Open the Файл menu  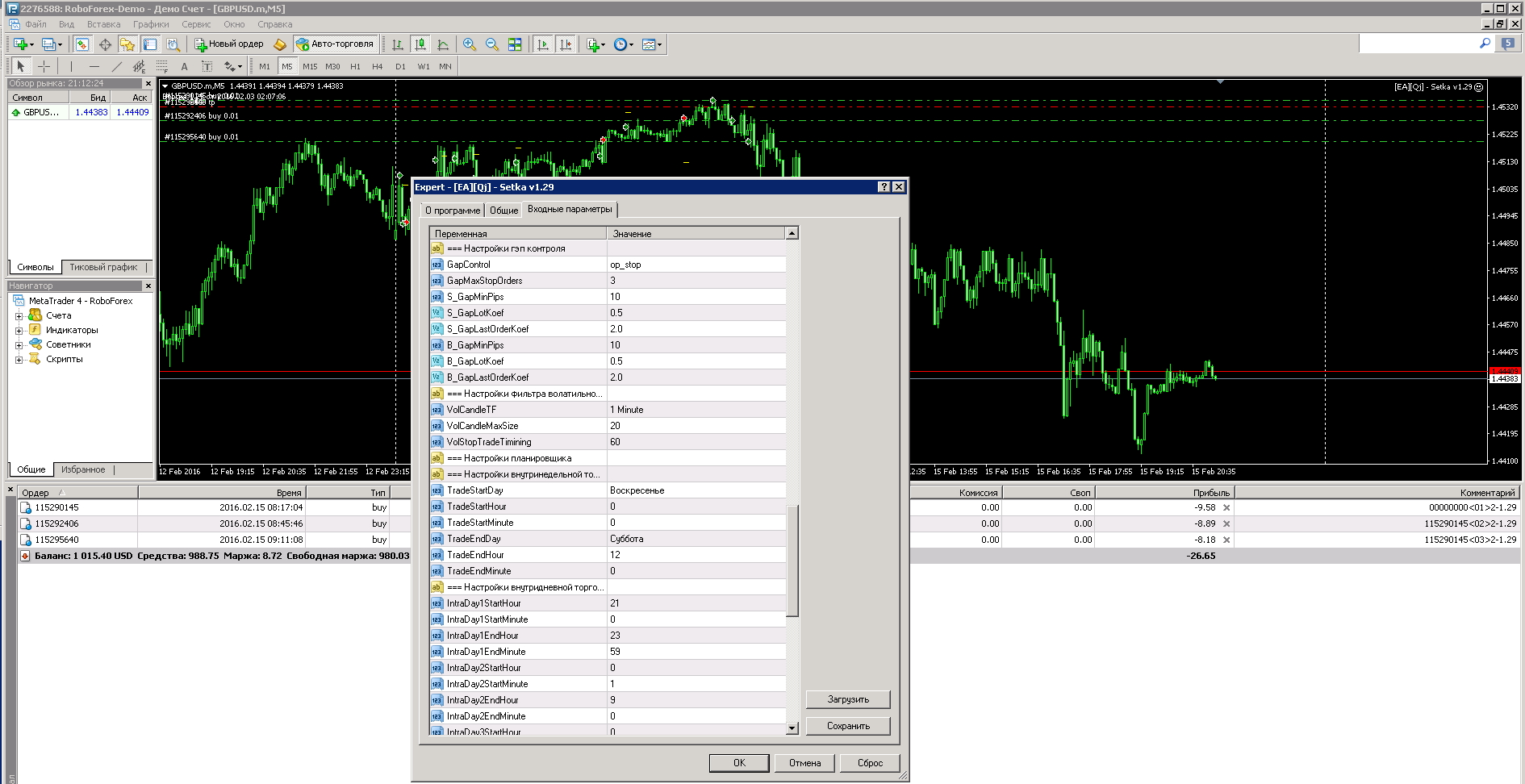tap(36, 24)
